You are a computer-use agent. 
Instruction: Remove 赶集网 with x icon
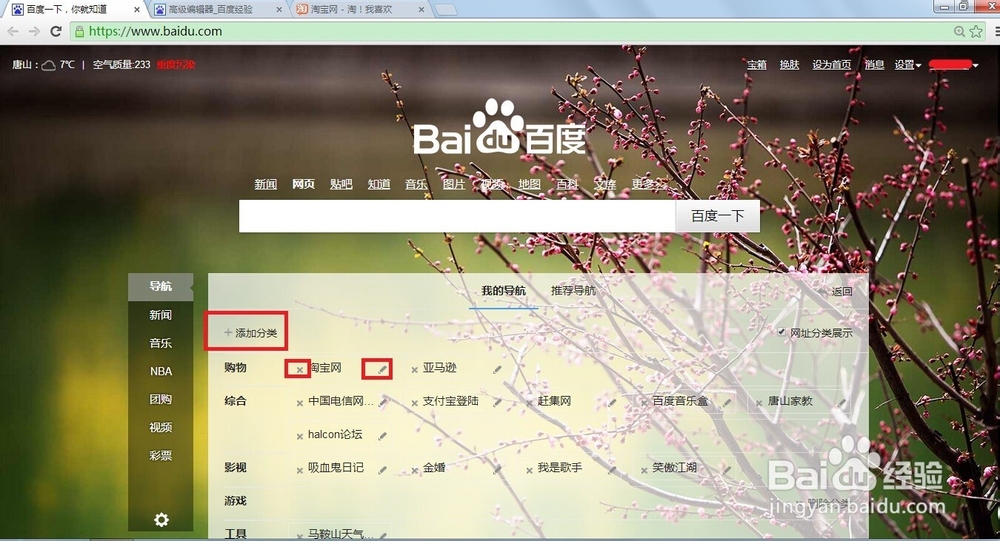coord(529,403)
